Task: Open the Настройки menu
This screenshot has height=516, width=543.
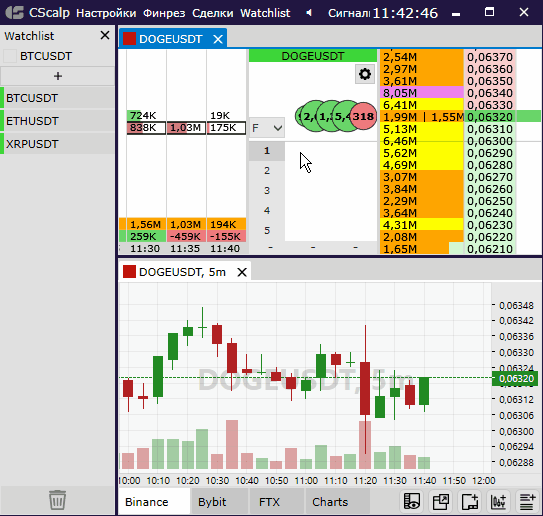Action: point(106,13)
